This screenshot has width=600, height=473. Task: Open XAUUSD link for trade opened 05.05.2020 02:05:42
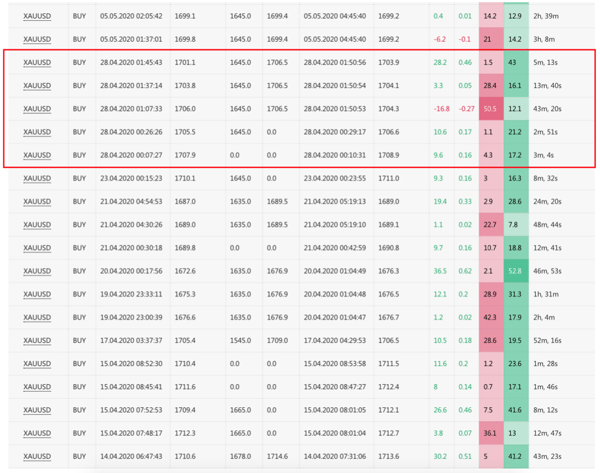tap(36, 17)
